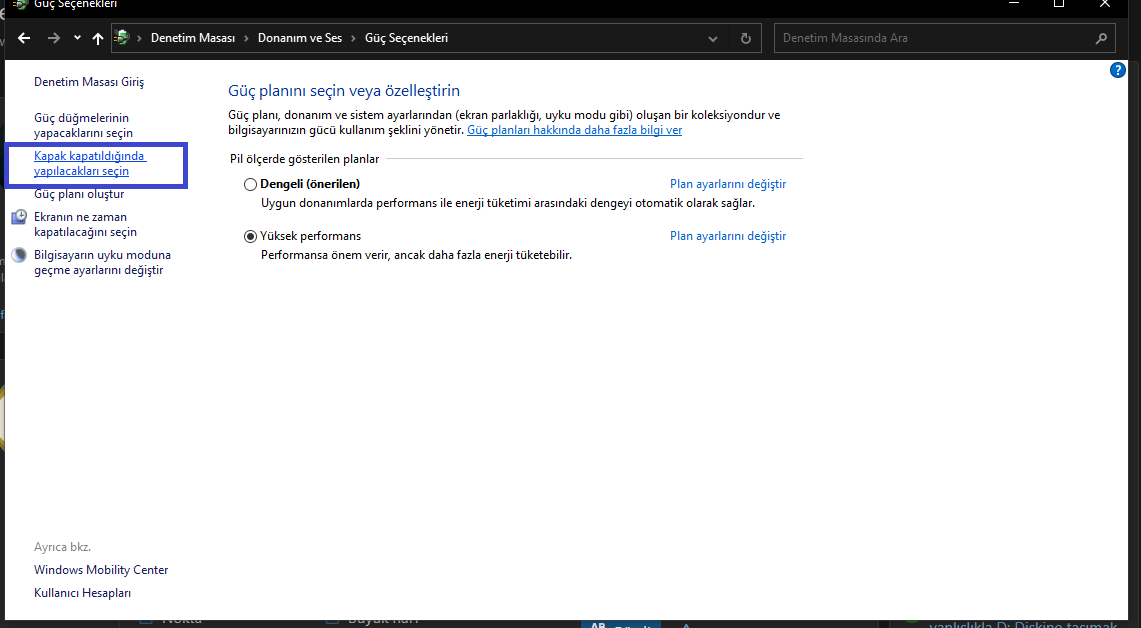Click Güç planı oluştur link
This screenshot has height=628, width=1141.
click(79, 194)
